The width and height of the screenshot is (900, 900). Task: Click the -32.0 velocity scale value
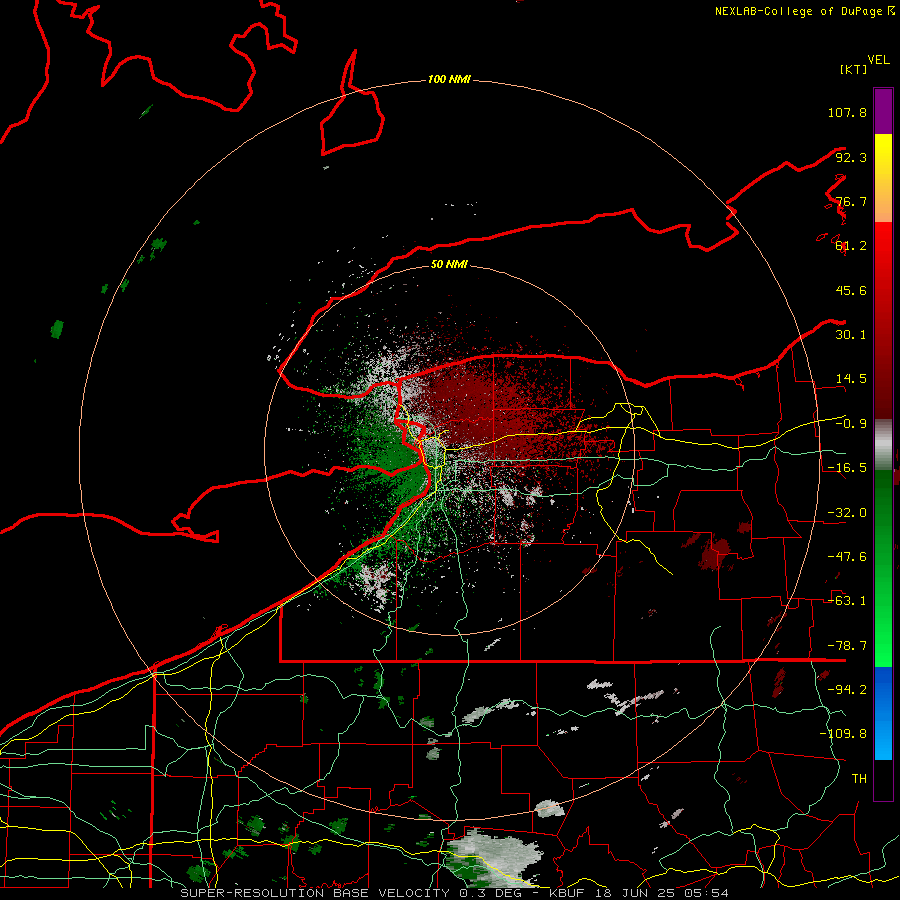pyautogui.click(x=847, y=513)
